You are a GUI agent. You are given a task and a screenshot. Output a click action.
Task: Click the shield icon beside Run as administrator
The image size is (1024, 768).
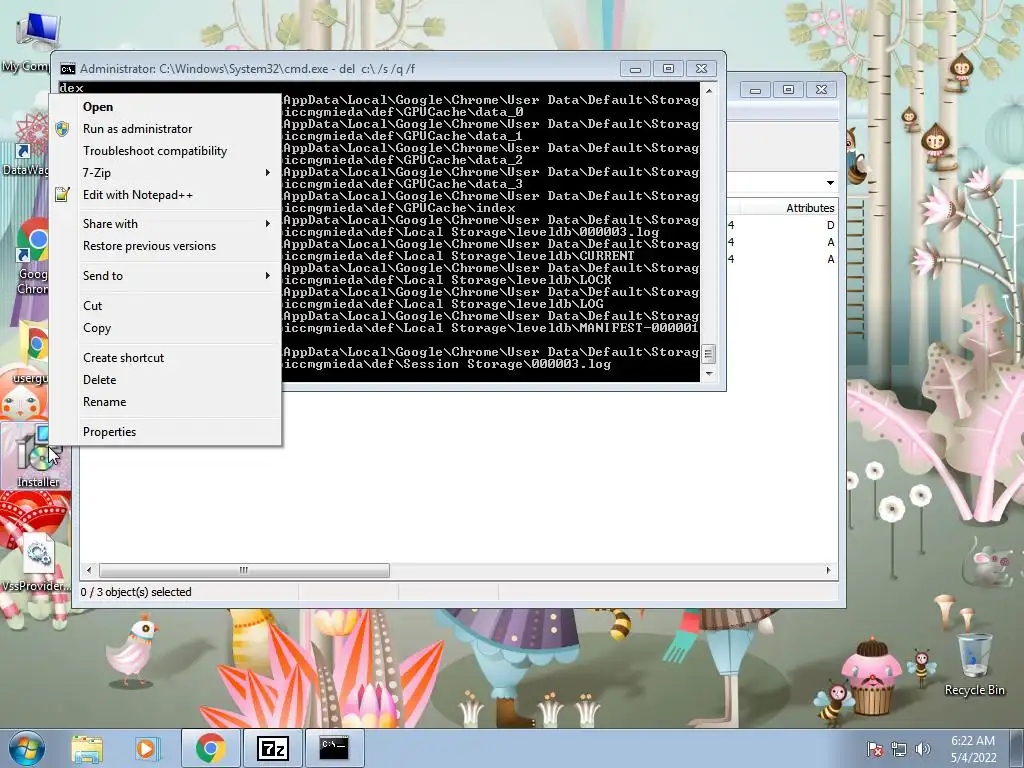[62, 129]
